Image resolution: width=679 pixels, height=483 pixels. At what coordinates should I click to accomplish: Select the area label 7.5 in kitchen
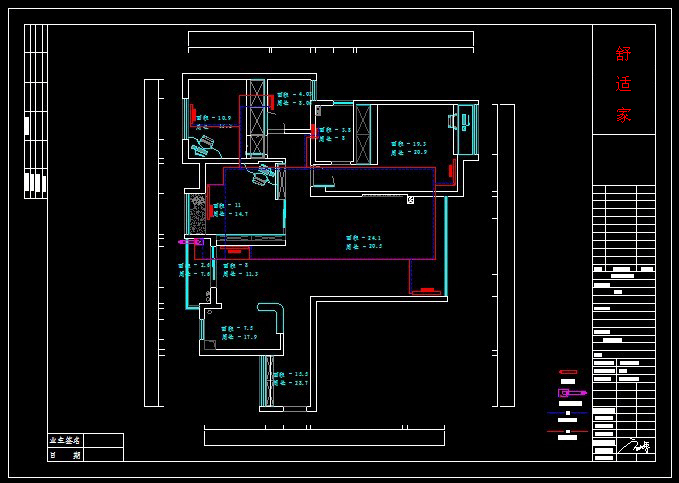click(237, 328)
